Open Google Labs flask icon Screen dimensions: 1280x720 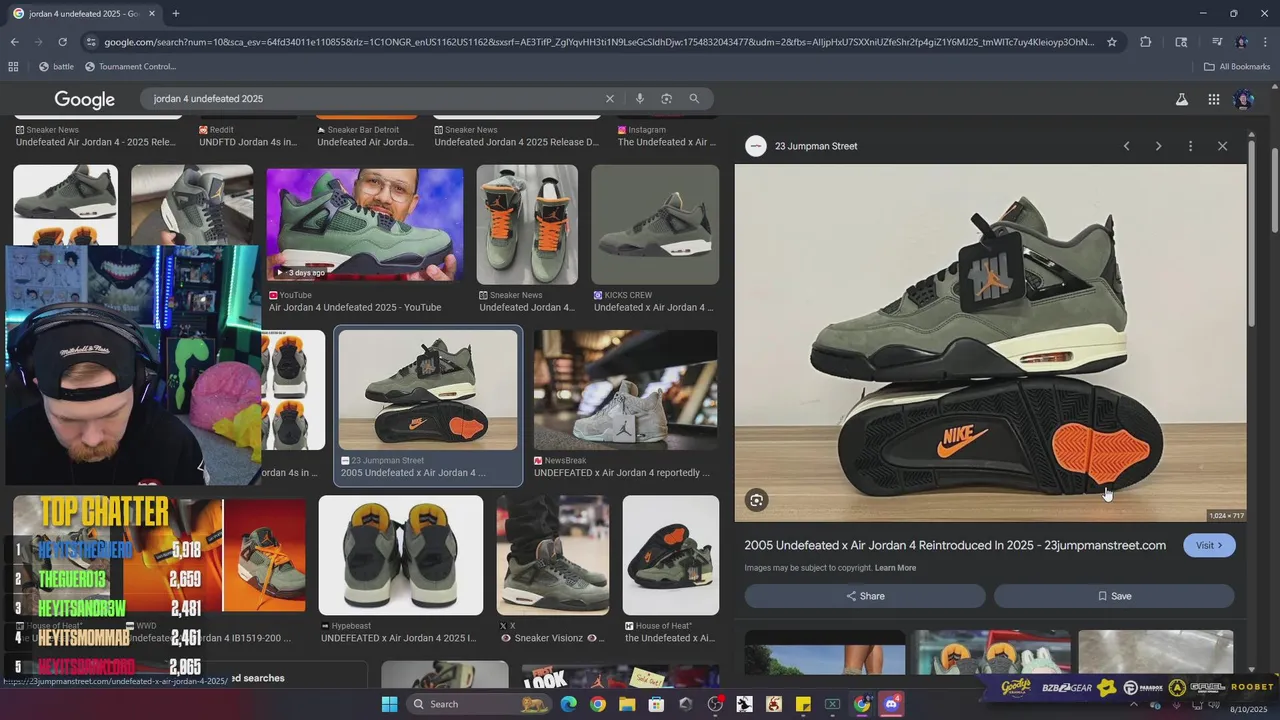tap(1182, 99)
